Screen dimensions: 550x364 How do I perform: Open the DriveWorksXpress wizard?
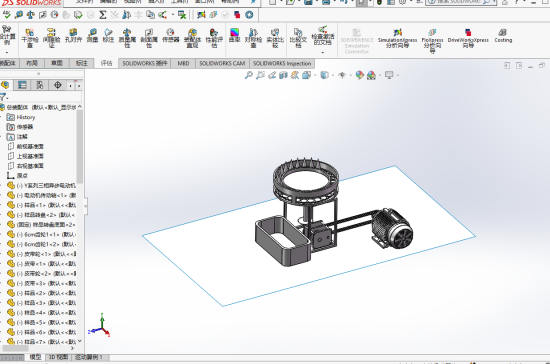coord(468,38)
